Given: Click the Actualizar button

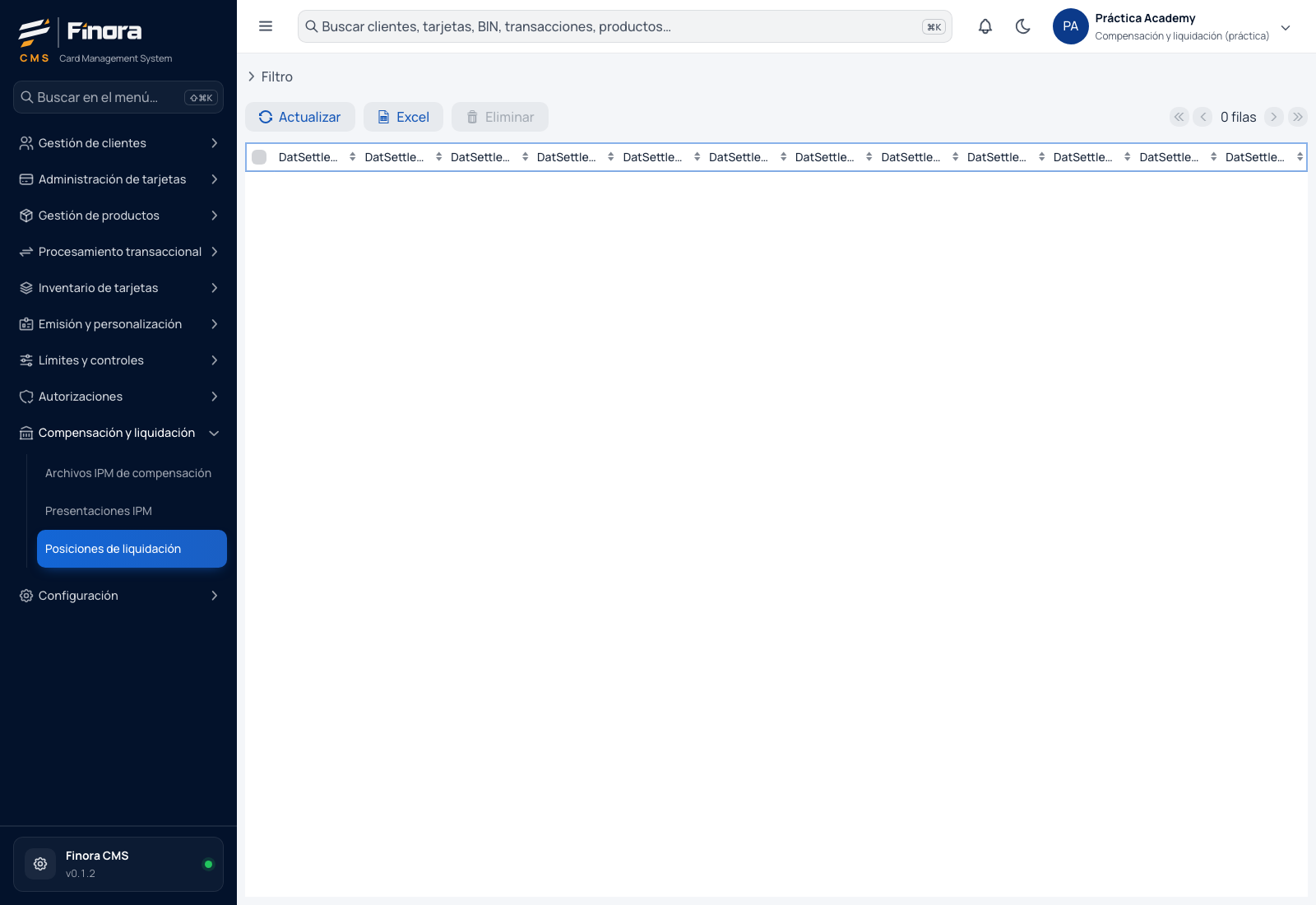Looking at the screenshot, I should point(300,117).
